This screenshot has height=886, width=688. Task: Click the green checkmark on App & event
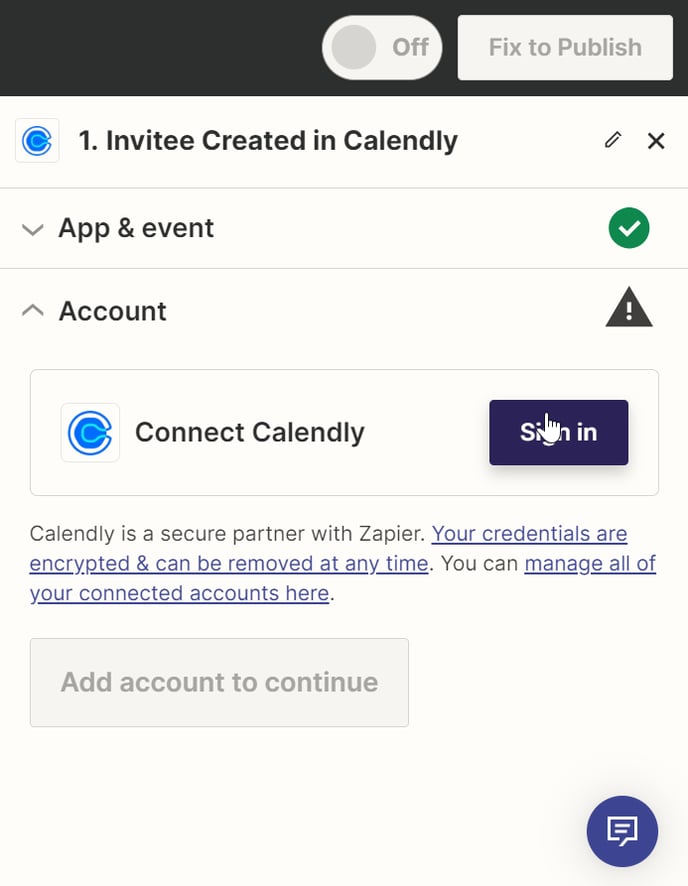629,228
